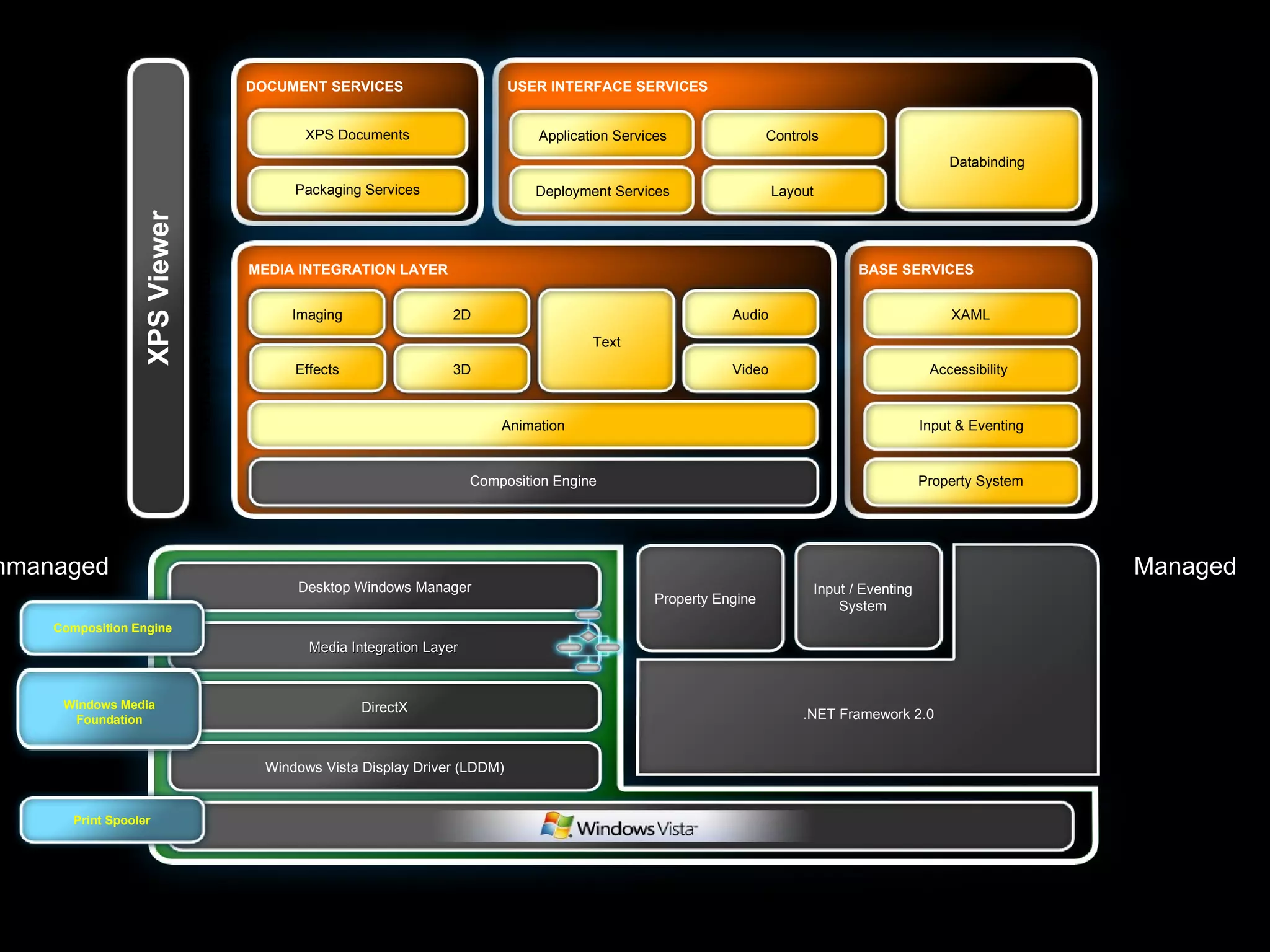Click the XAML box in Base Services
This screenshot has height=952, width=1270.
[x=970, y=314]
